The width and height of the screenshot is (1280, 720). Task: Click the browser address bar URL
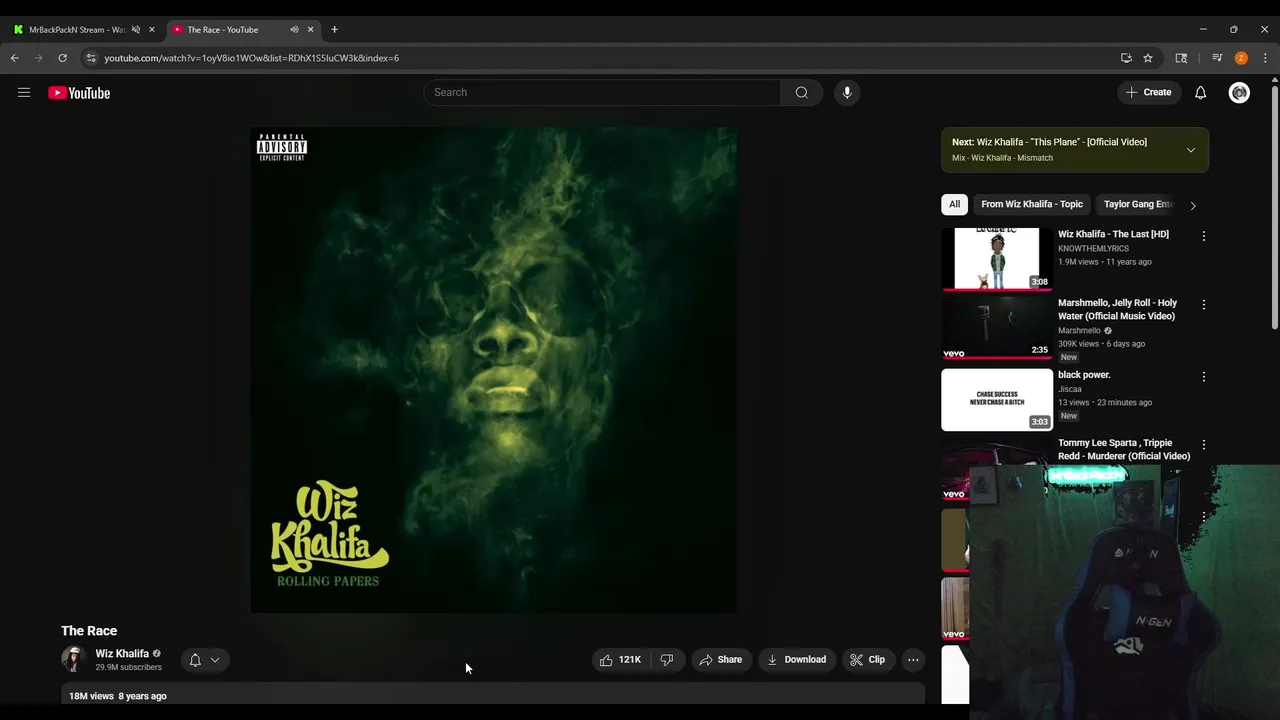tap(252, 58)
